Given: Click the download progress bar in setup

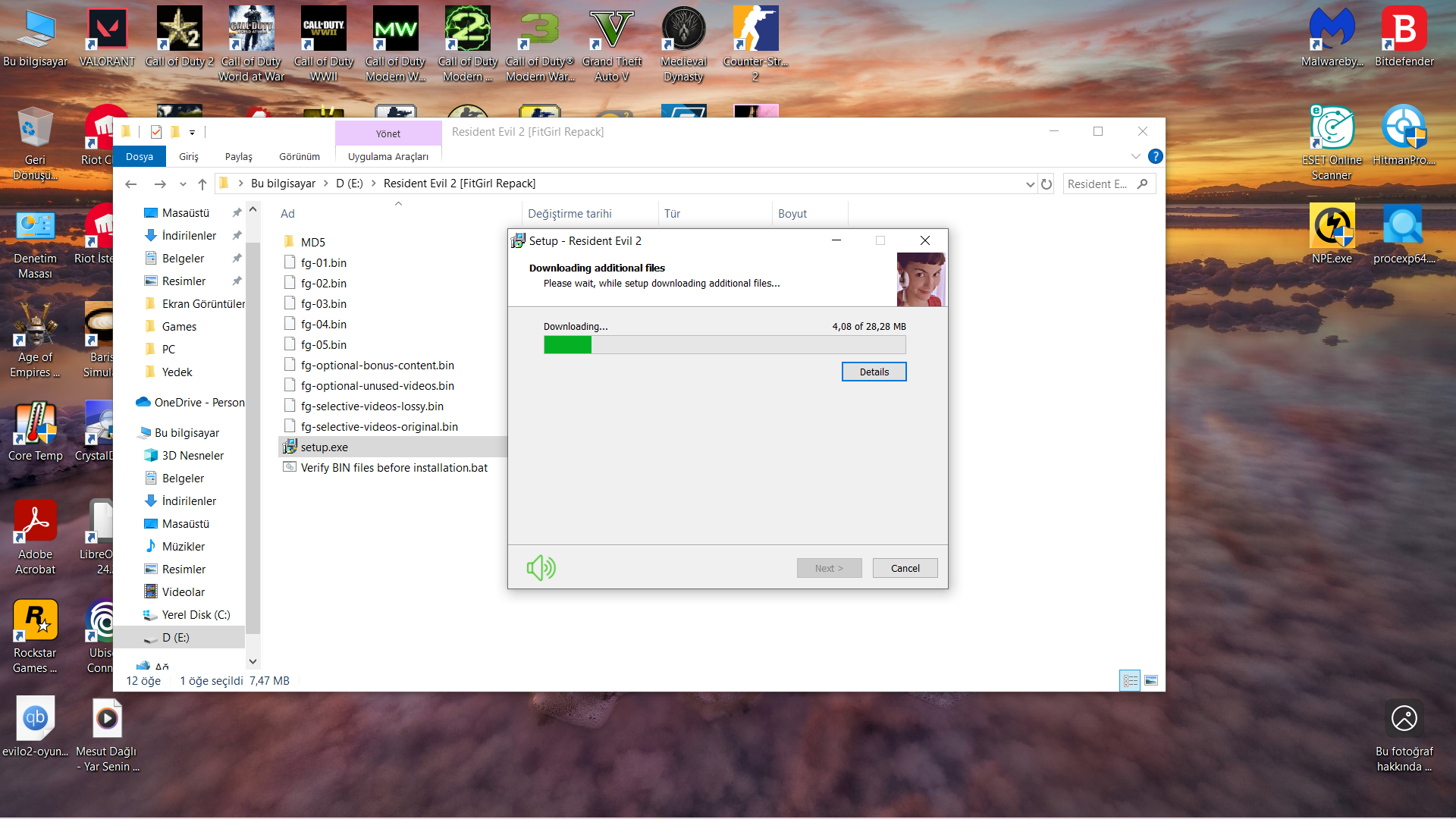Looking at the screenshot, I should pos(724,344).
